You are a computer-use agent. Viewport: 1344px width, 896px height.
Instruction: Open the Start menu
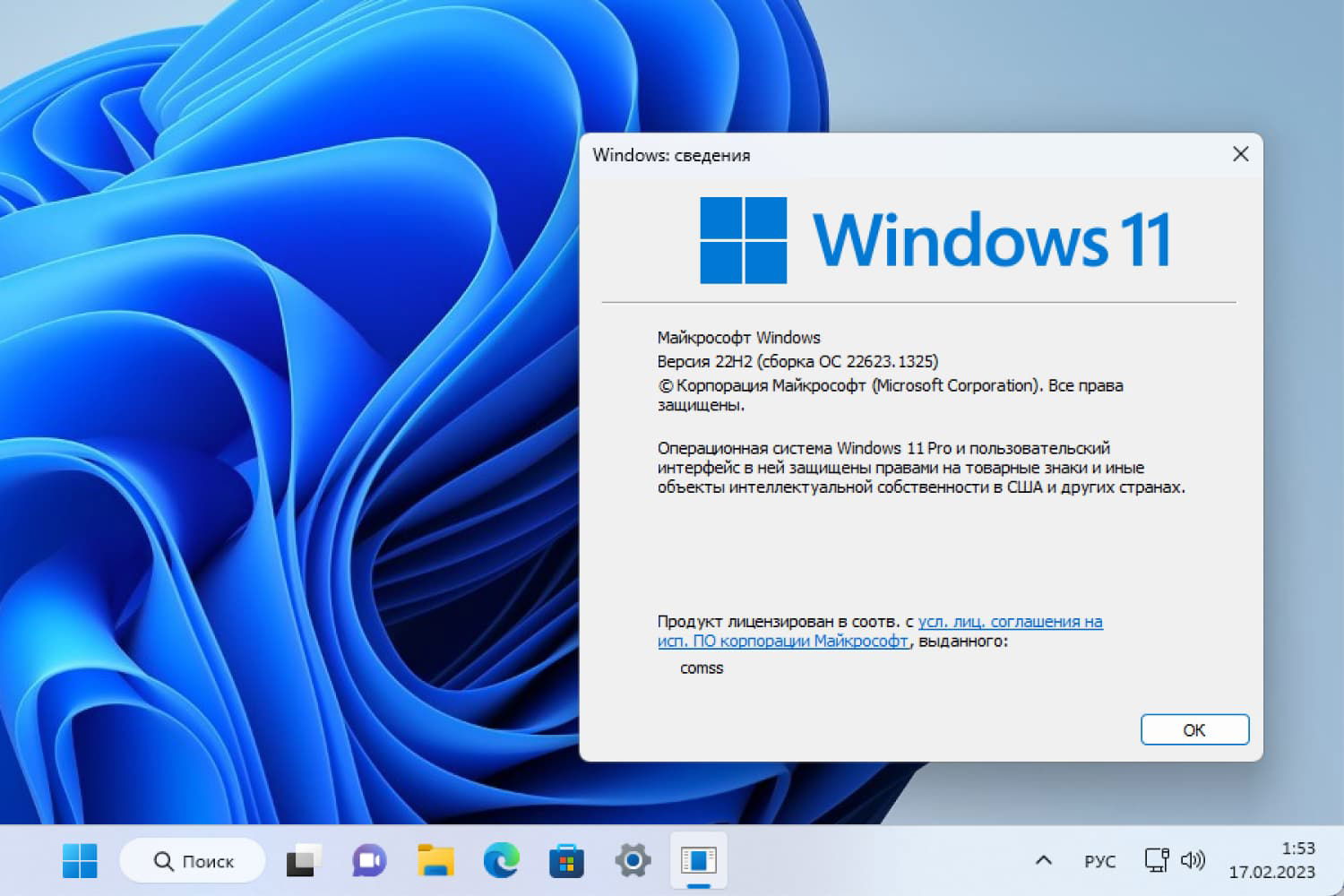point(80,860)
